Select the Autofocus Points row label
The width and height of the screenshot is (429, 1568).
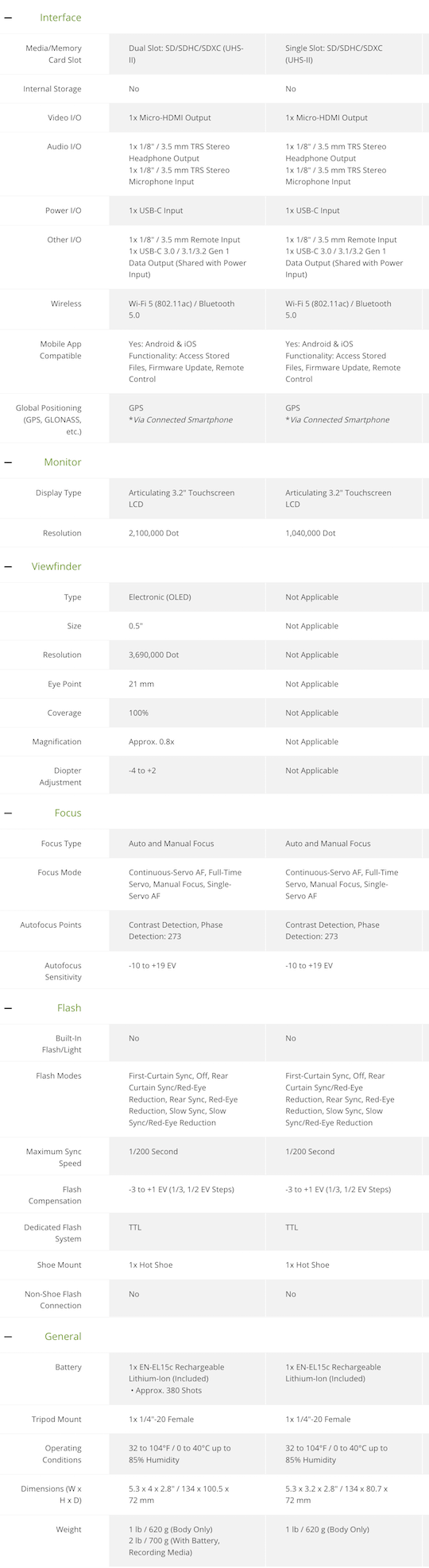click(51, 925)
